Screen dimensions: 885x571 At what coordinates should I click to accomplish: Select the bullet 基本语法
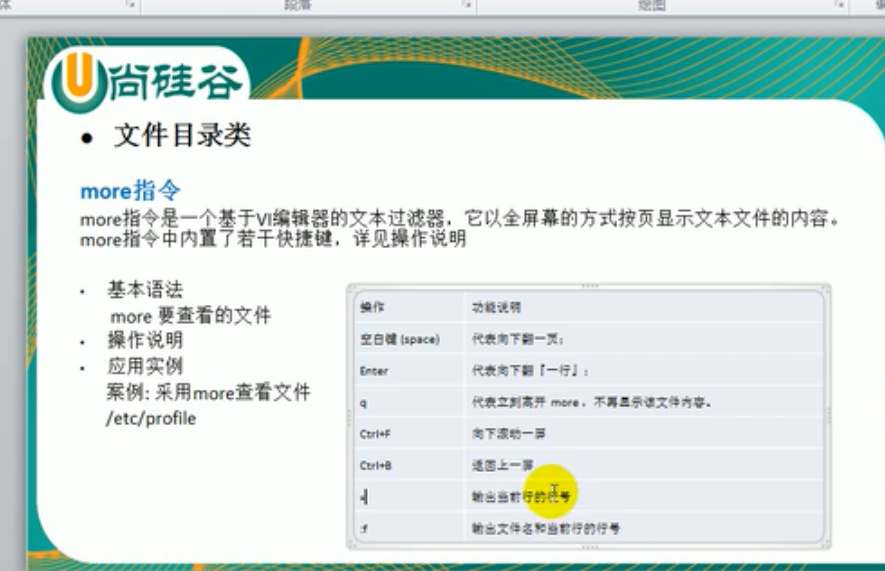tap(145, 289)
